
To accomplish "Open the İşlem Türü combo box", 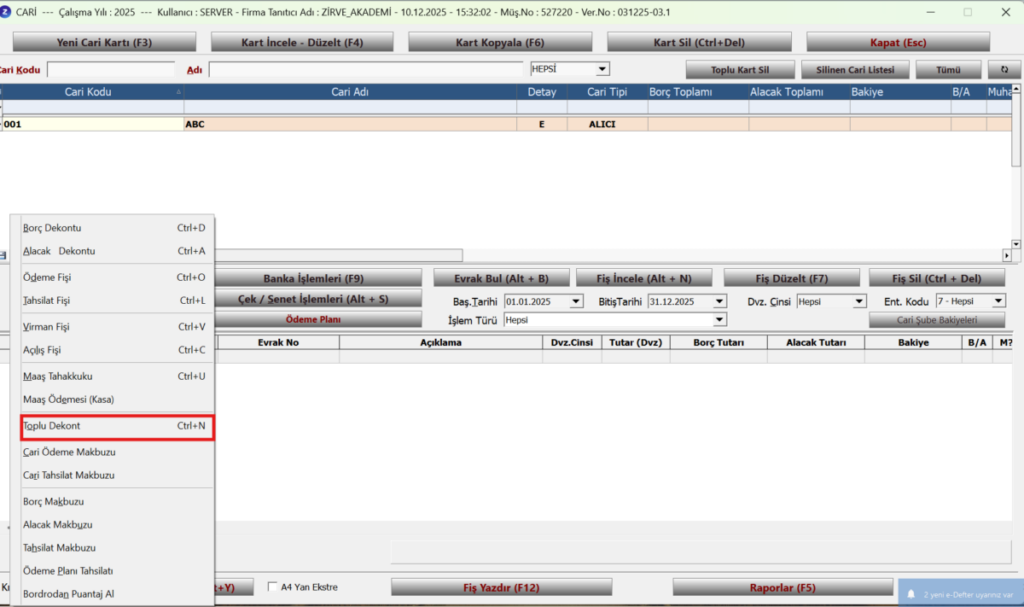I will [719, 320].
